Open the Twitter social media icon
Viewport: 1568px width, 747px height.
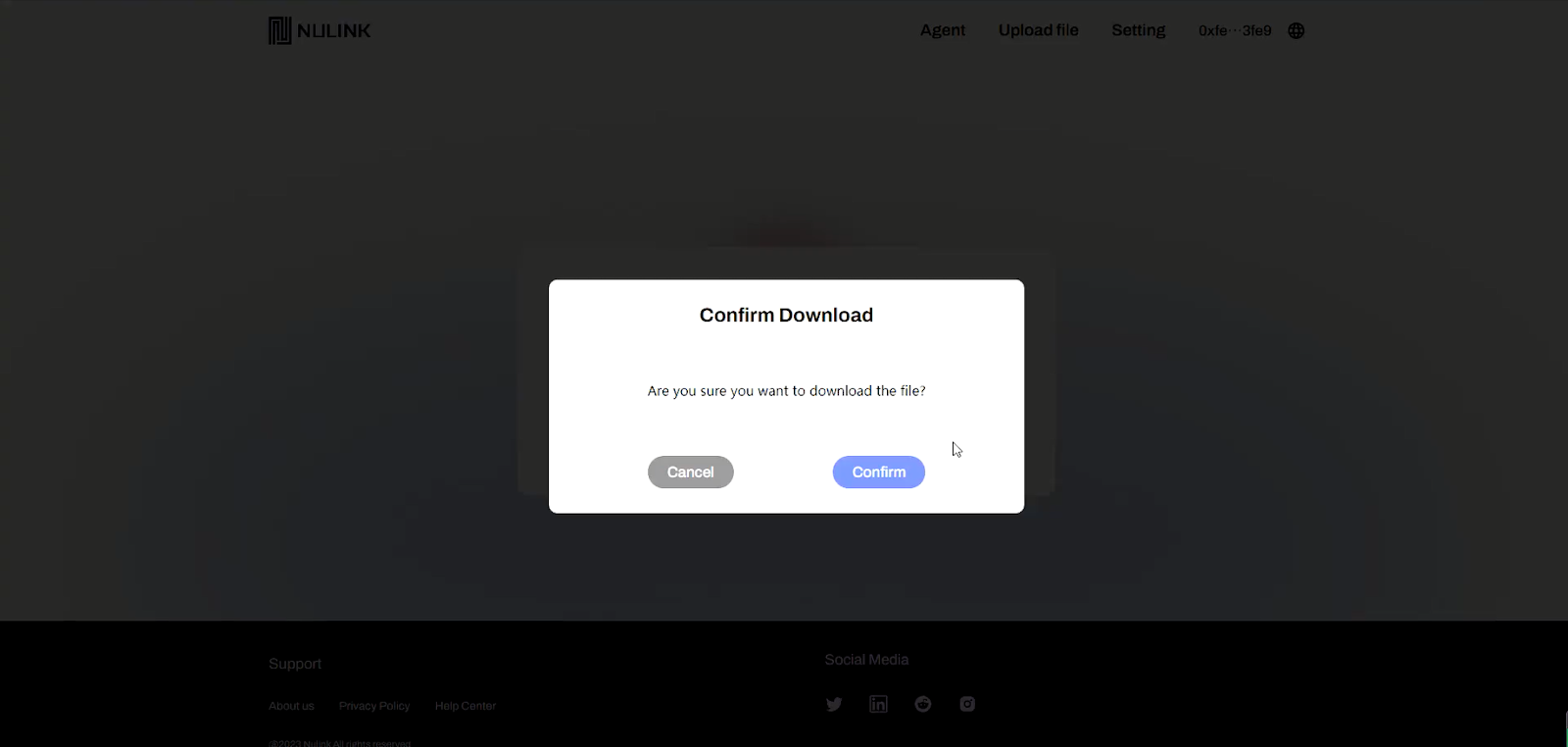click(834, 704)
